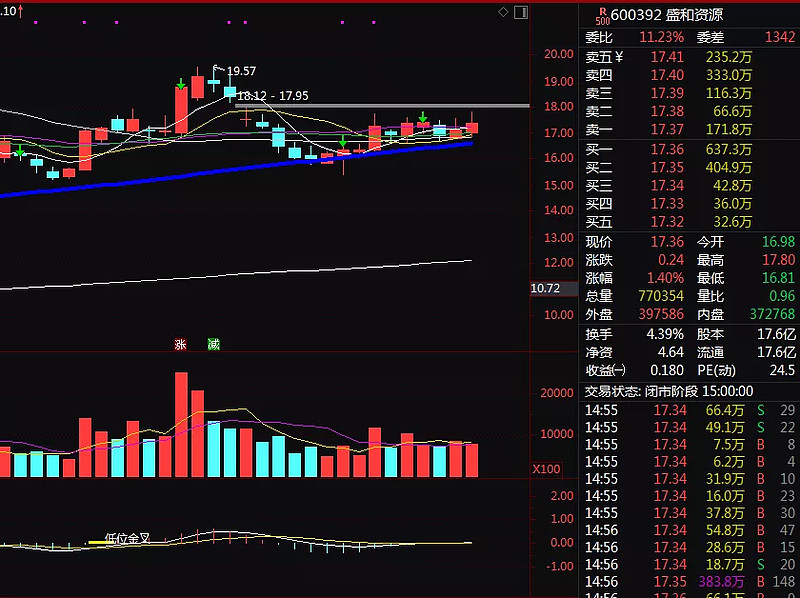This screenshot has height=598, width=800.
Task: Select the trade row with 7.5万 volume
Action: [690, 444]
